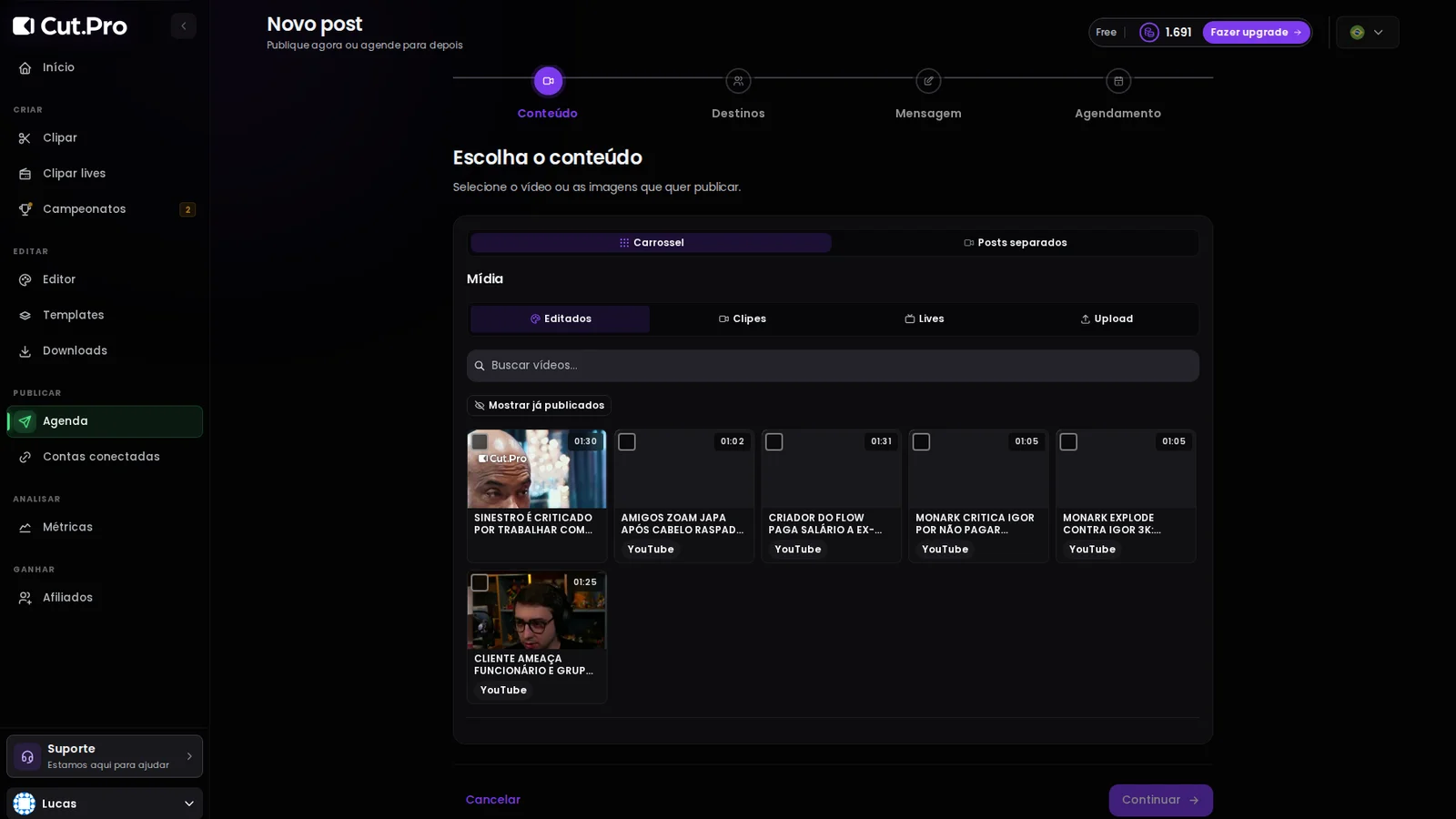1456x819 pixels.
Task: Open the Métricas page
Action: coord(105,528)
